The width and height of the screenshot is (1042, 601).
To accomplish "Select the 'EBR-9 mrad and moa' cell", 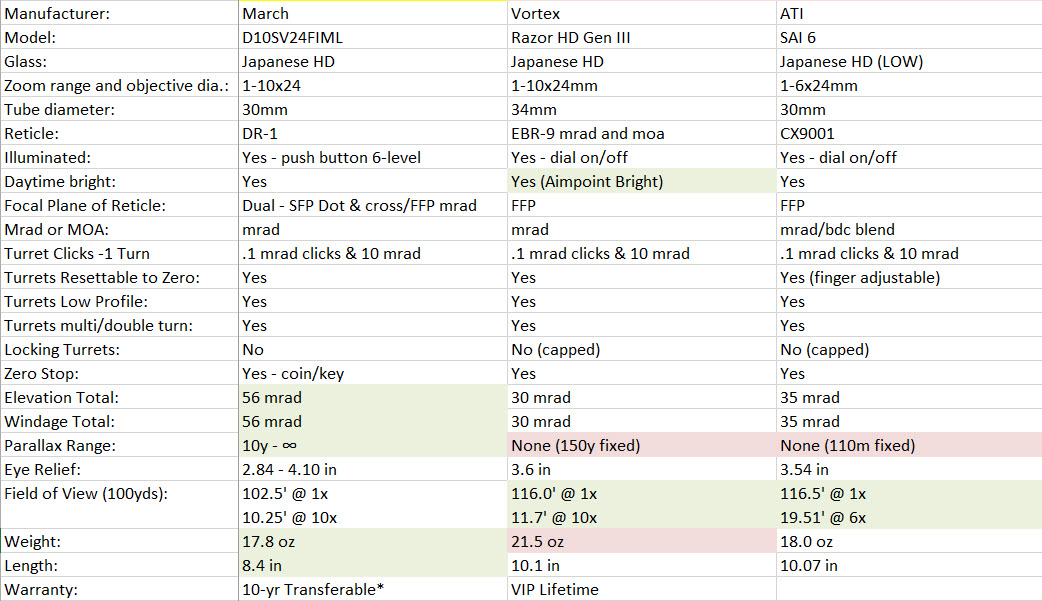I will click(642, 133).
